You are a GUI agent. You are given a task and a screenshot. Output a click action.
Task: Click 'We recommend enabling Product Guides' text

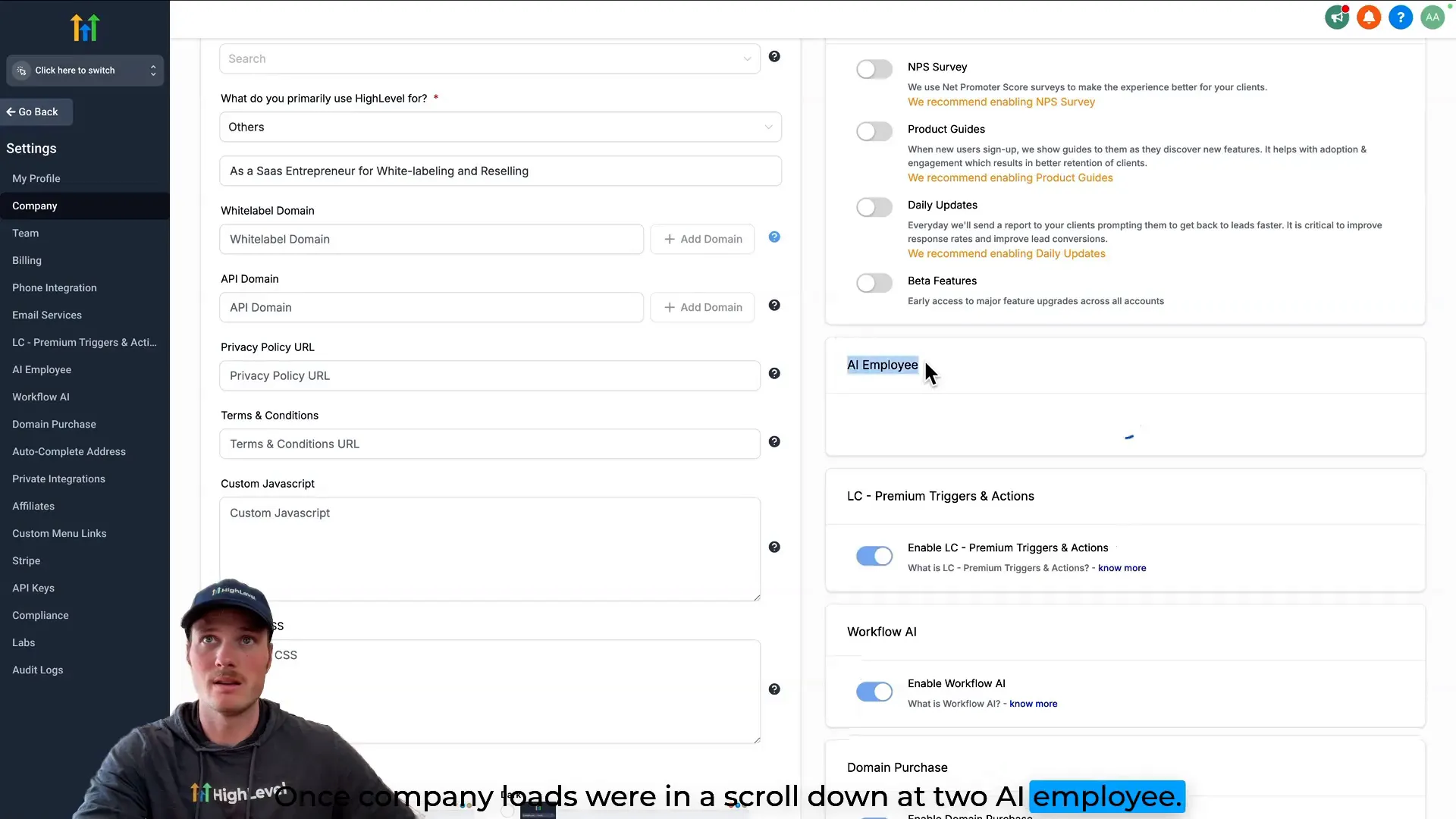pyautogui.click(x=1010, y=177)
